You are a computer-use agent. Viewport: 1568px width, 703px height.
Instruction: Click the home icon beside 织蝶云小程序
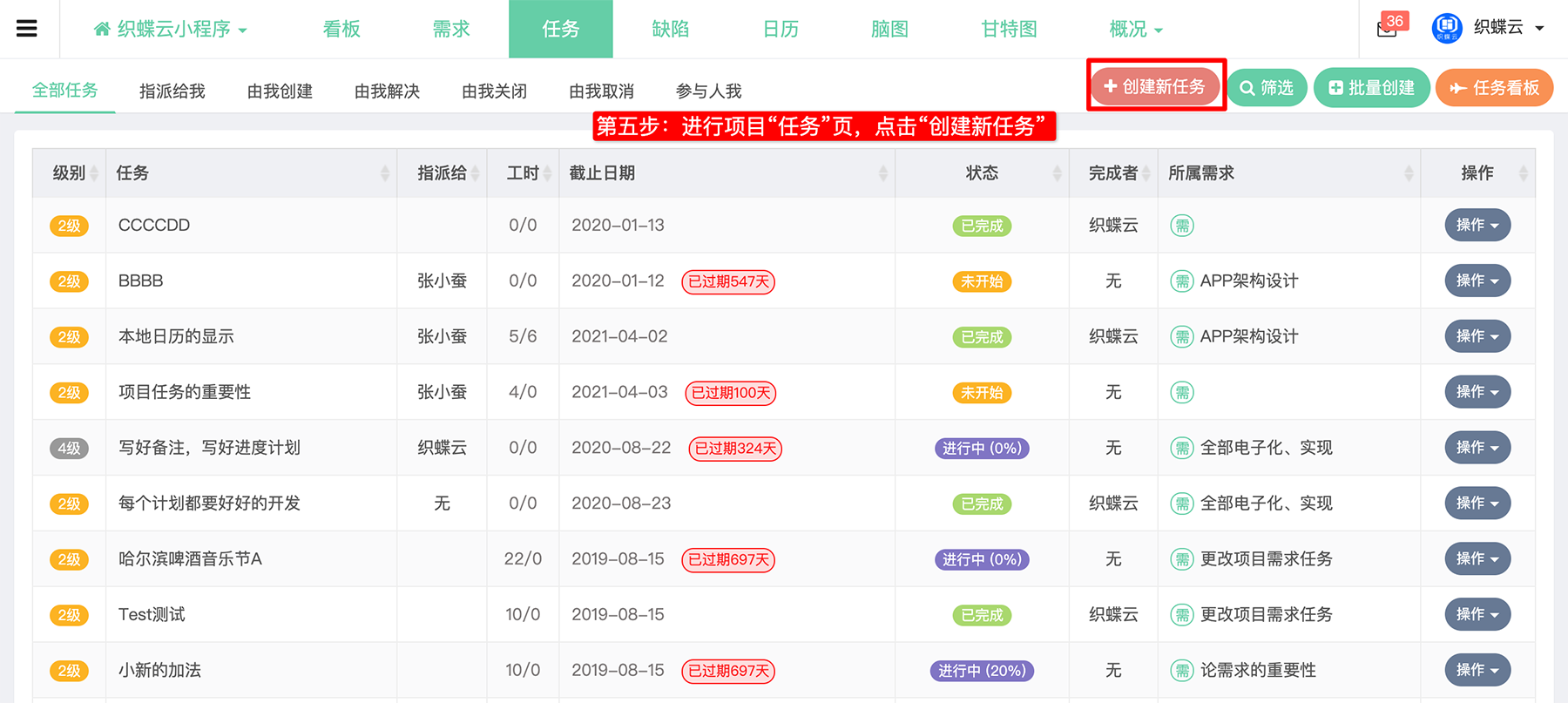pos(102,29)
